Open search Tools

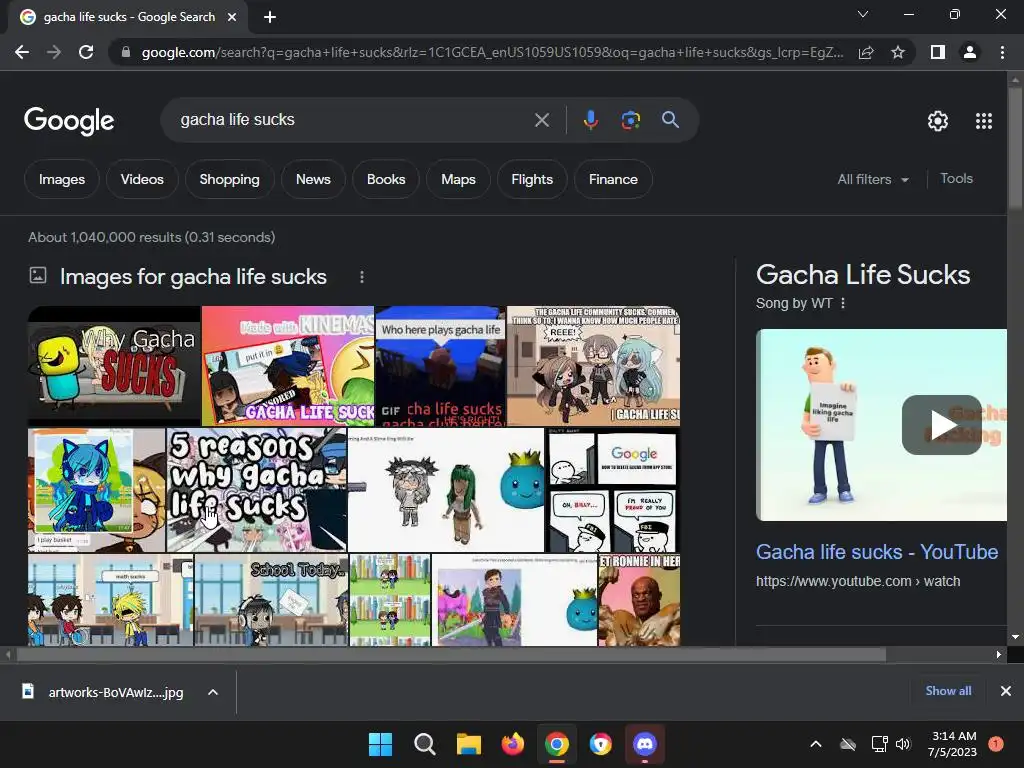pos(956,178)
